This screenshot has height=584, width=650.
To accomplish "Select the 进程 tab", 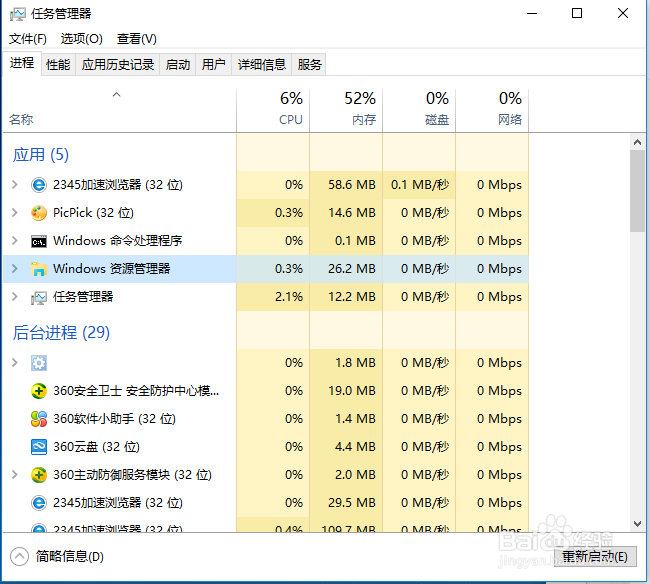I will pyautogui.click(x=22, y=63).
